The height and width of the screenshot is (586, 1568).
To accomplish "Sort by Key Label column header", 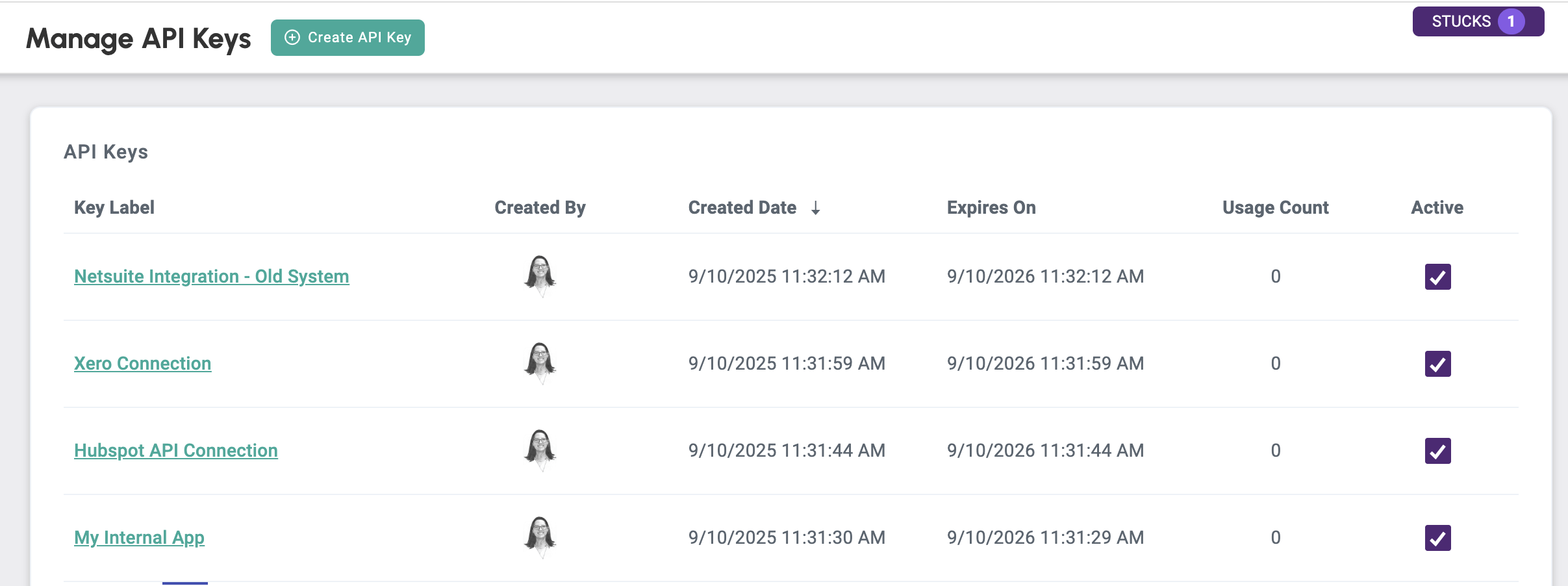I will (x=114, y=208).
